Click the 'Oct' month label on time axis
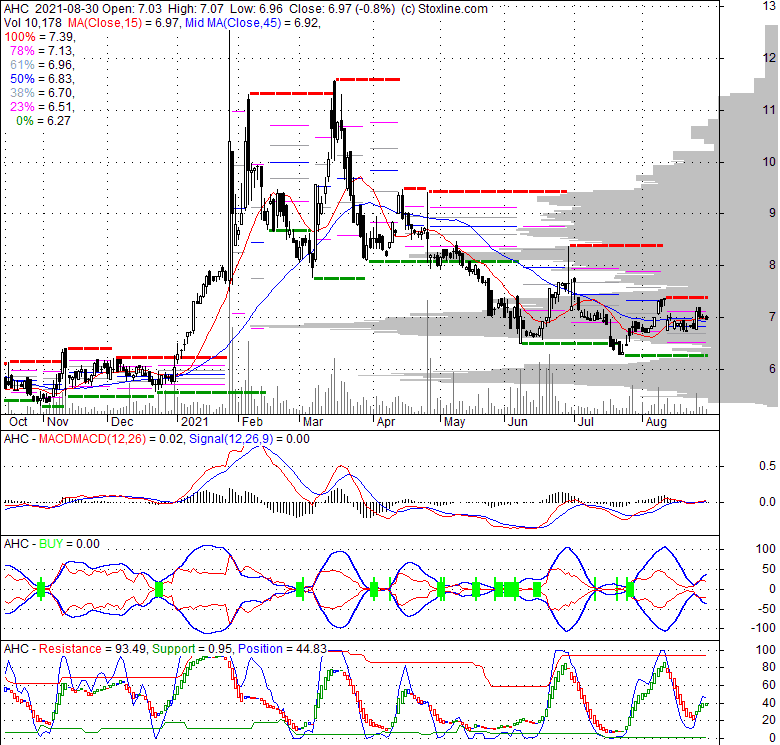Screen dimensions: 780x745 [x=18, y=422]
